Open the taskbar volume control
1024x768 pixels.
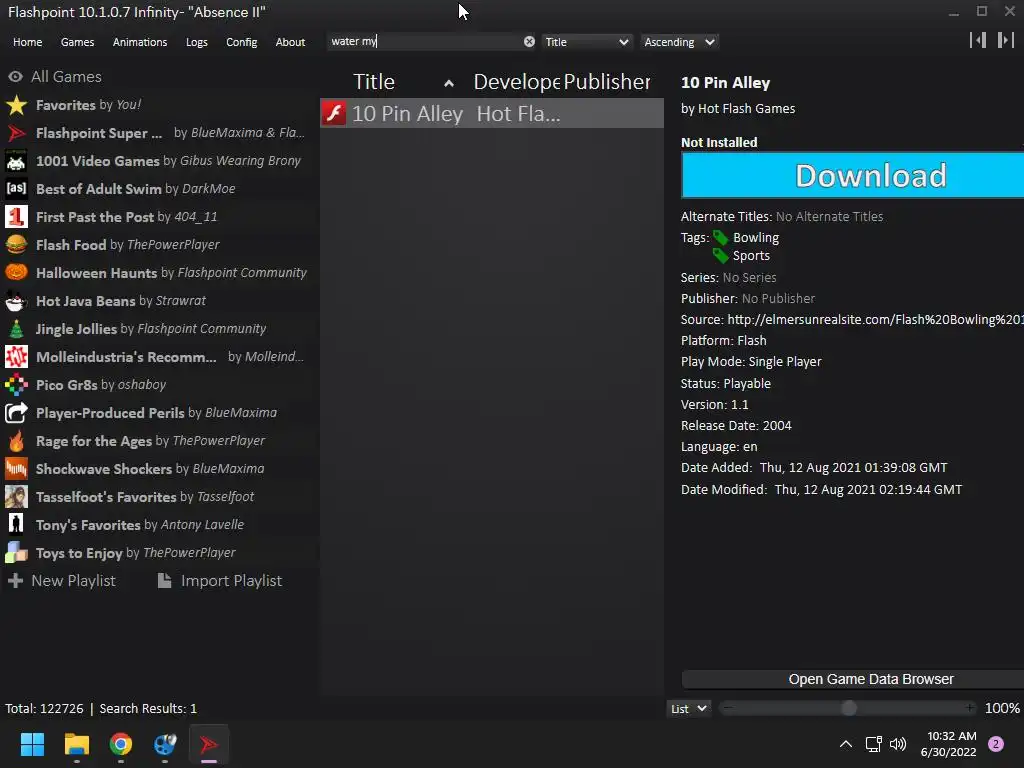[x=898, y=744]
